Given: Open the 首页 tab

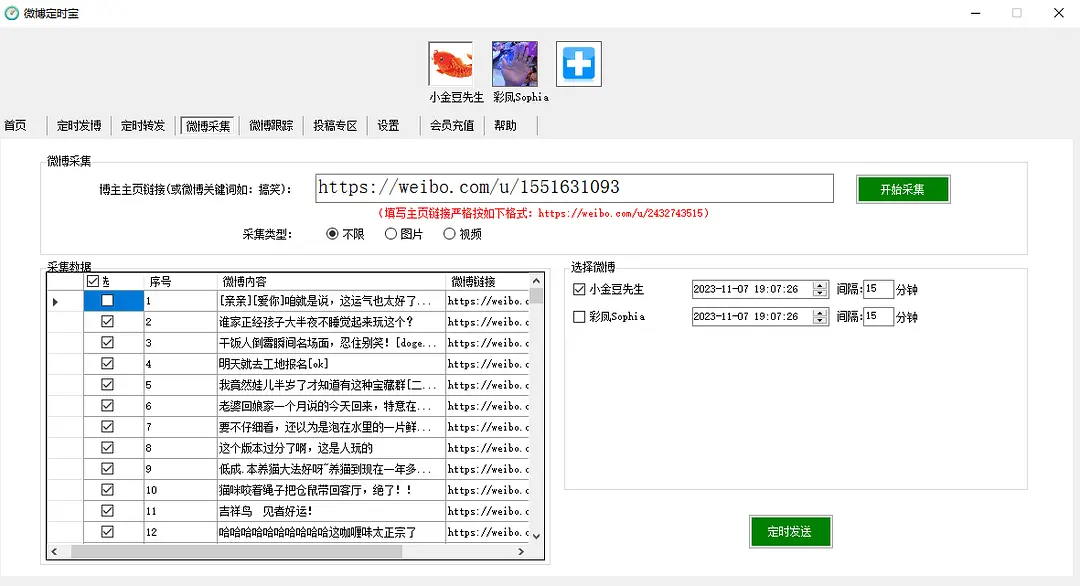Looking at the screenshot, I should (x=15, y=125).
